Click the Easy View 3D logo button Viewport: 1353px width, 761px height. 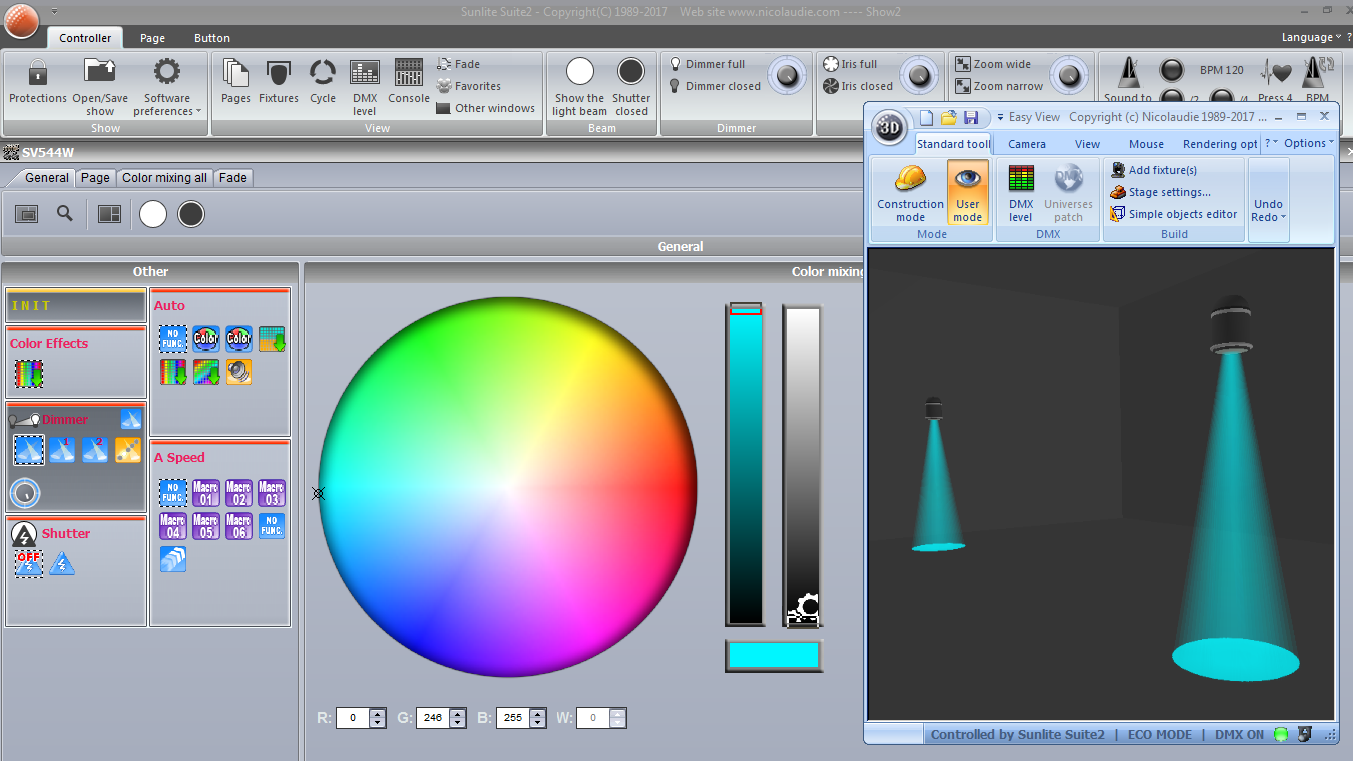(x=889, y=128)
